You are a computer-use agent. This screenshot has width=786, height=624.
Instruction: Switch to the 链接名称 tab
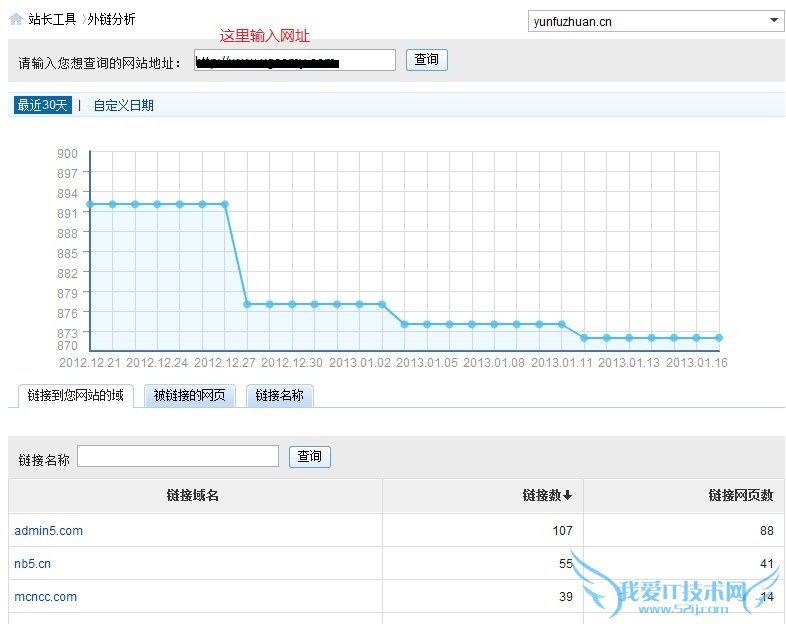coord(280,396)
